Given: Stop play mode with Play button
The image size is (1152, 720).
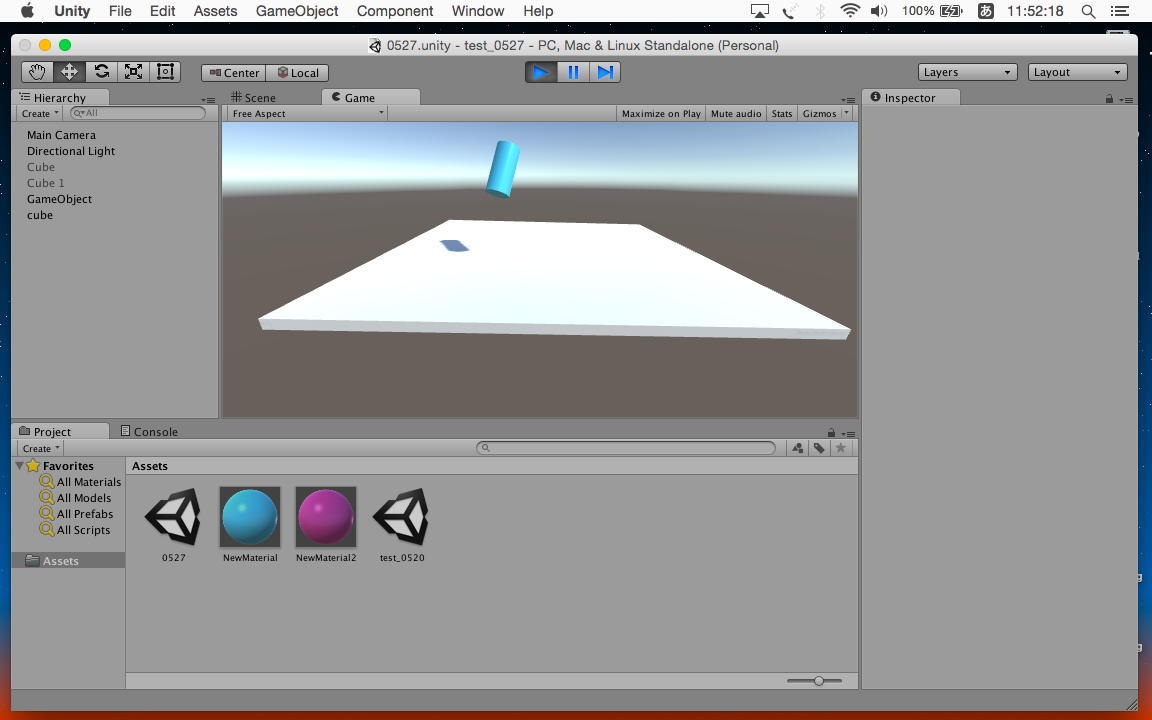Looking at the screenshot, I should (541, 72).
